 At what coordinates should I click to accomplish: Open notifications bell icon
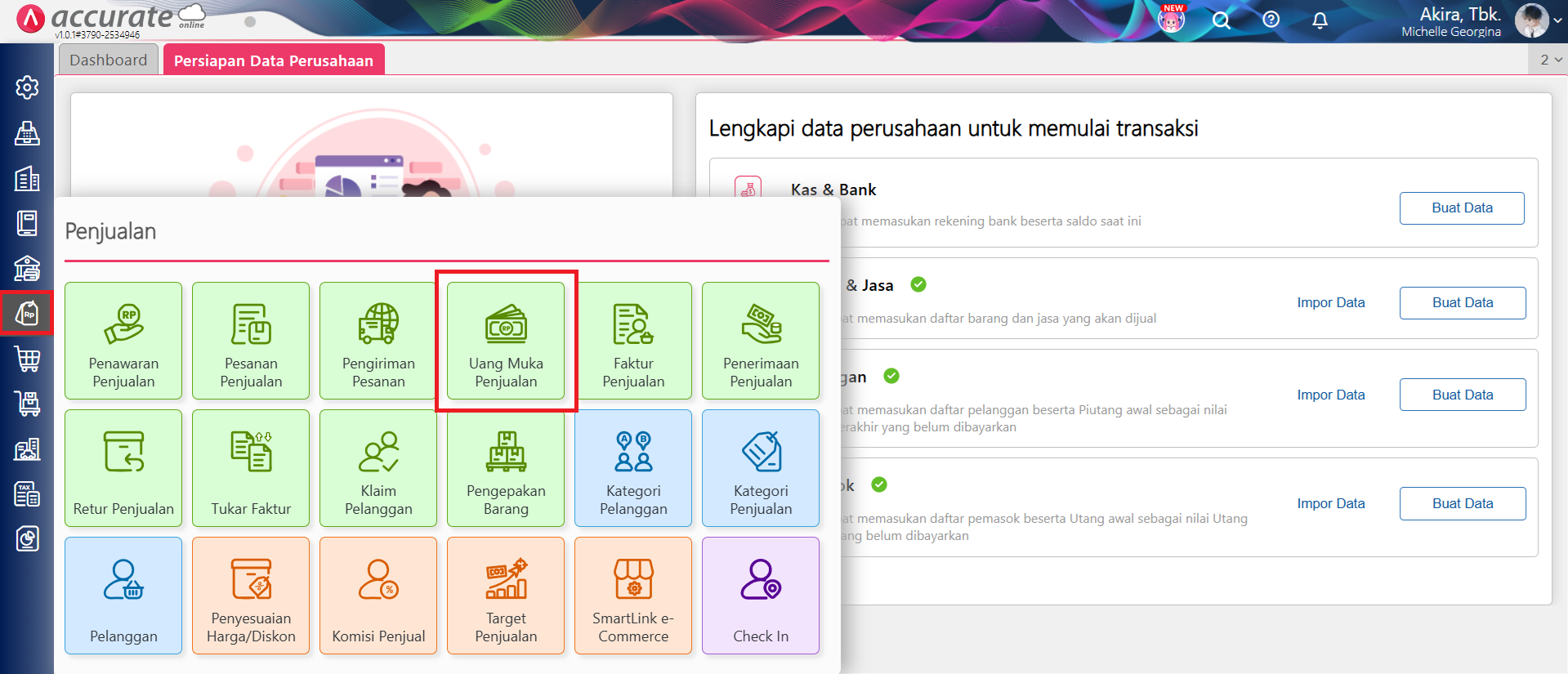tap(1320, 20)
